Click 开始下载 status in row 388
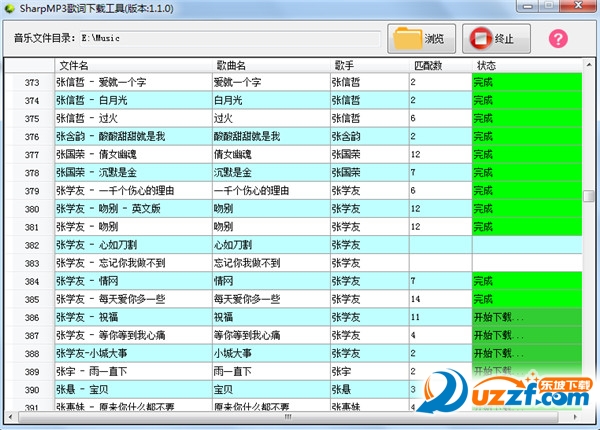 point(527,353)
